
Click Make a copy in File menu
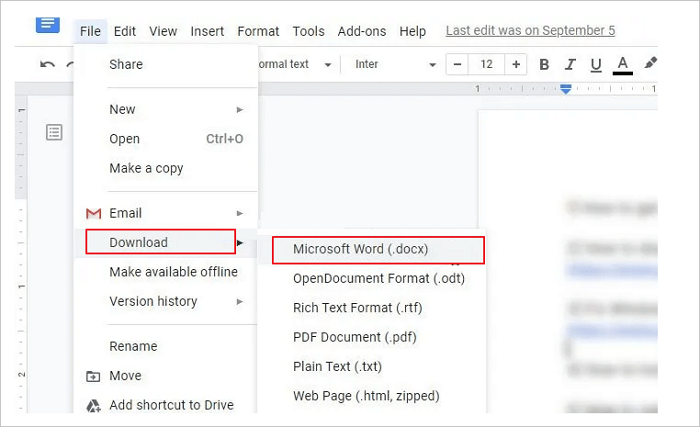(146, 168)
